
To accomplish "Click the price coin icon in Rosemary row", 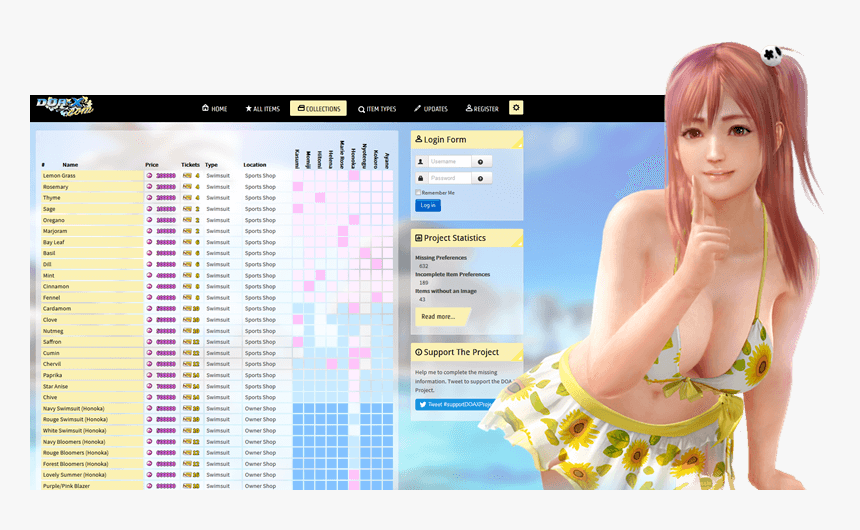I will 149,187.
